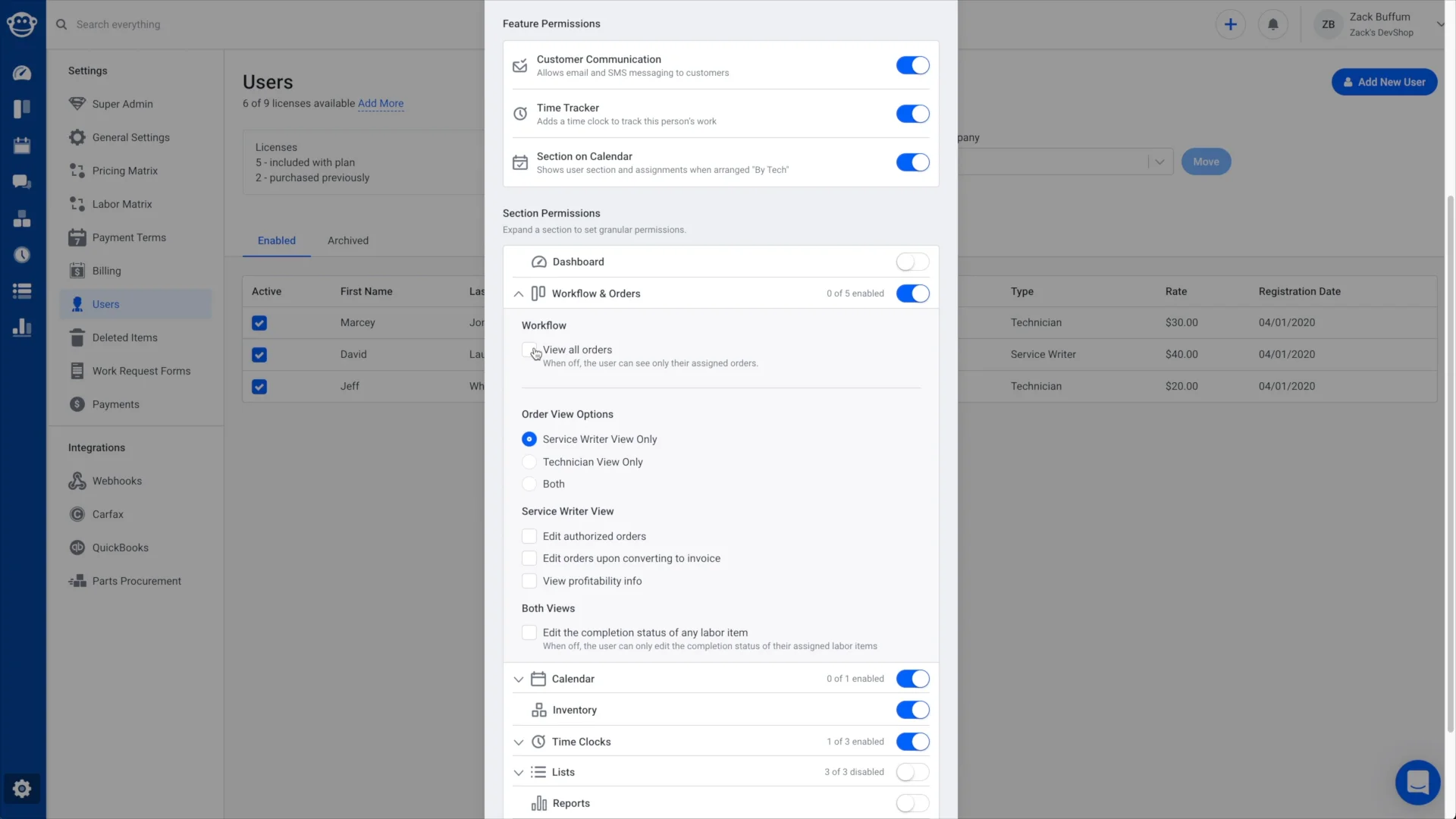Open the inventory boxes icon in left rail
Image resolution: width=1456 pixels, height=819 pixels.
point(22,218)
